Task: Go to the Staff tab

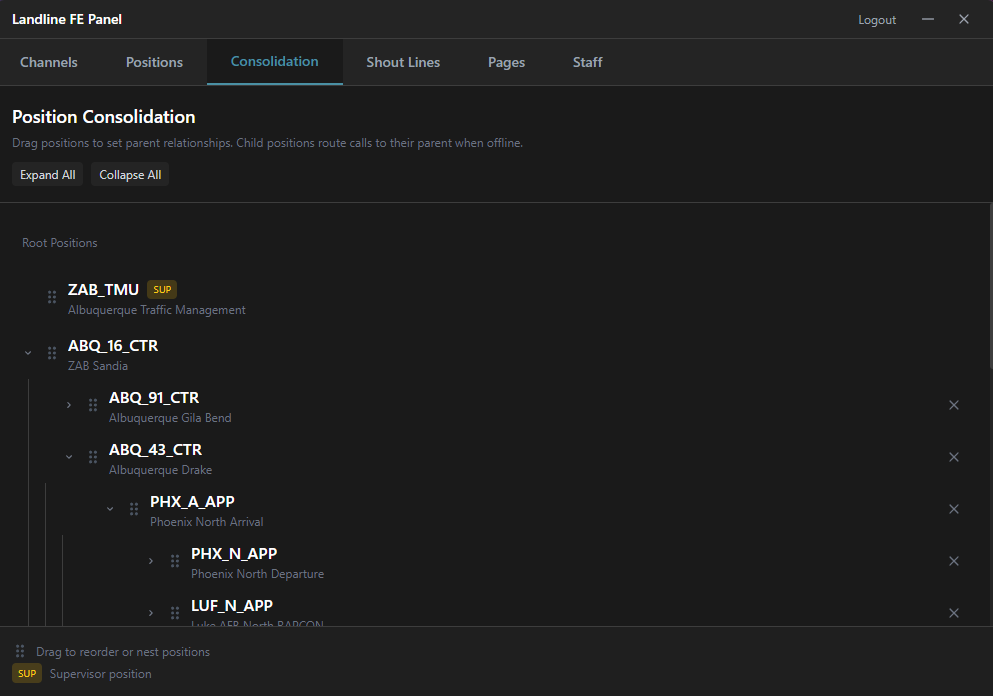Action: coord(587,62)
